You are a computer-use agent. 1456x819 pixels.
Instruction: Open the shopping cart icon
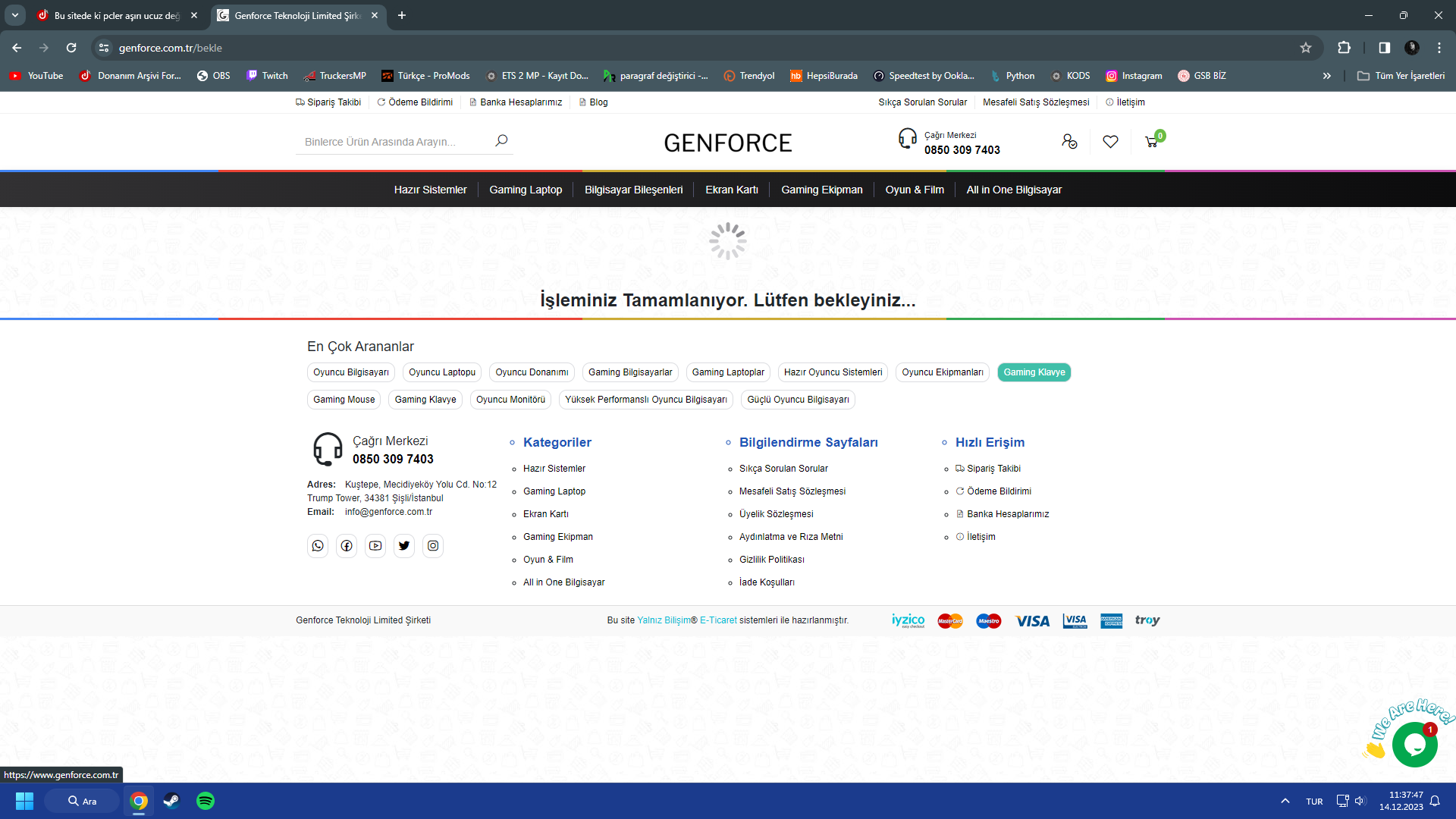pos(1152,142)
